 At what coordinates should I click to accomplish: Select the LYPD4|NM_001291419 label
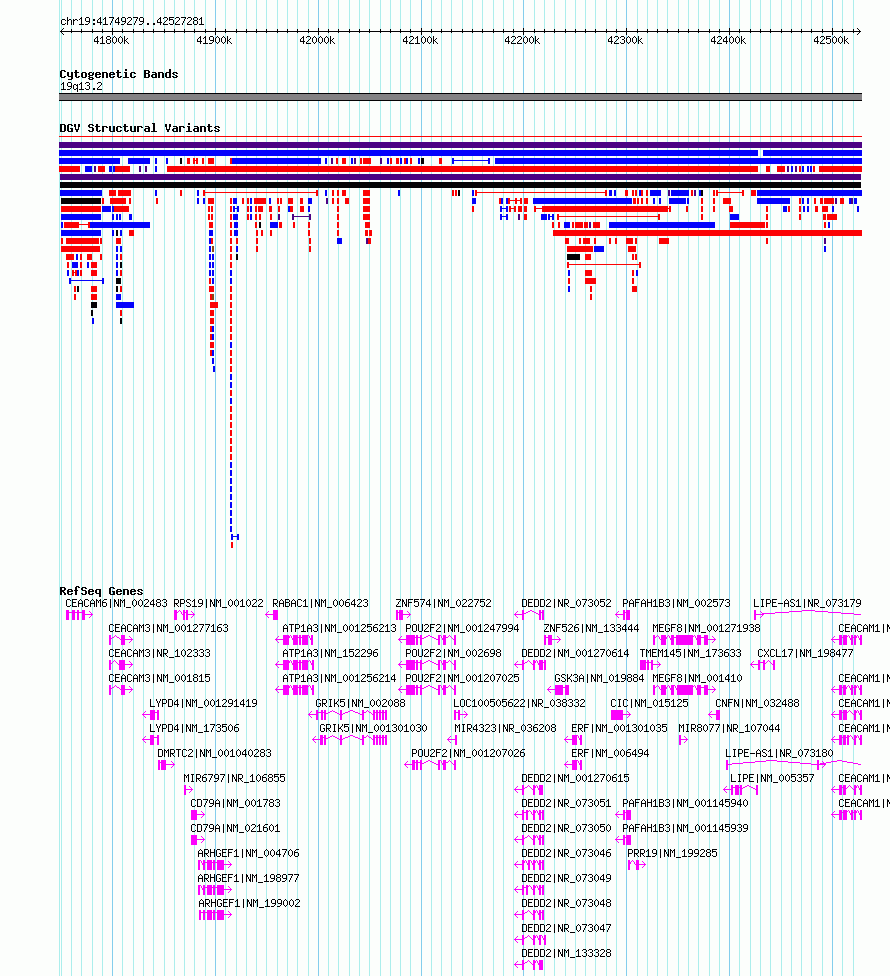pyautogui.click(x=204, y=703)
